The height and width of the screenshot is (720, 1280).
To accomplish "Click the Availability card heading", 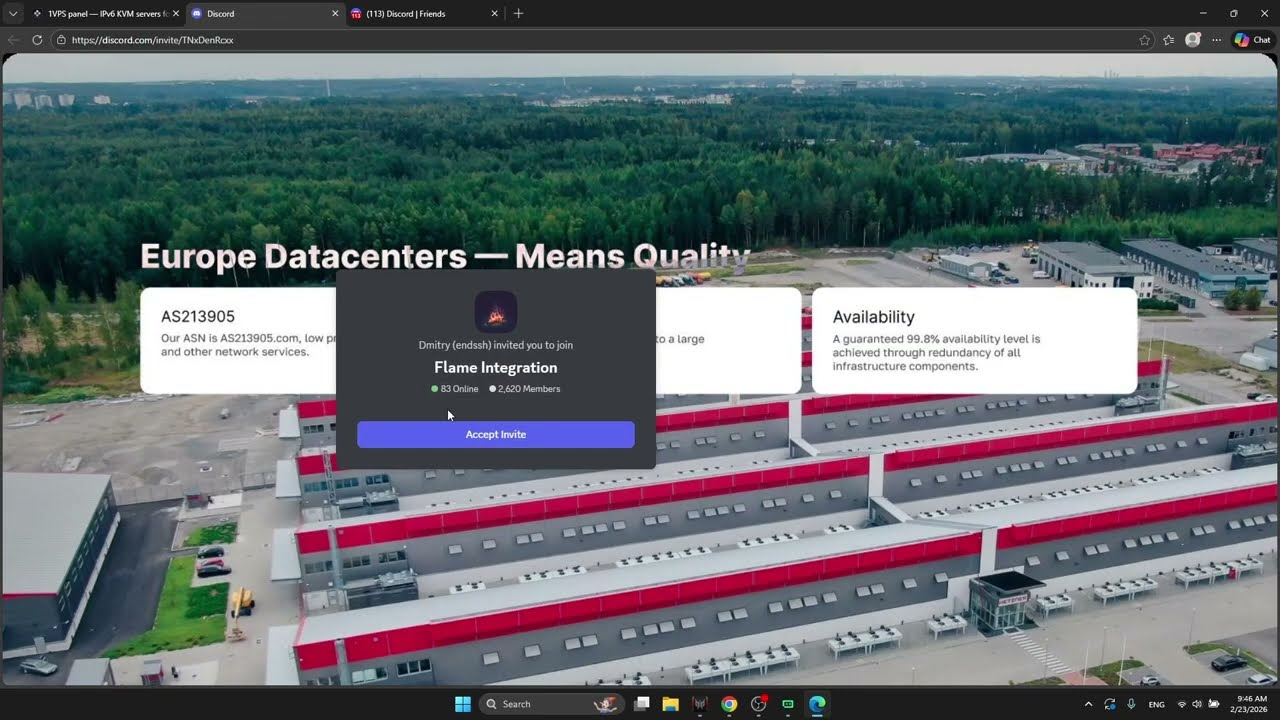I will coord(873,316).
